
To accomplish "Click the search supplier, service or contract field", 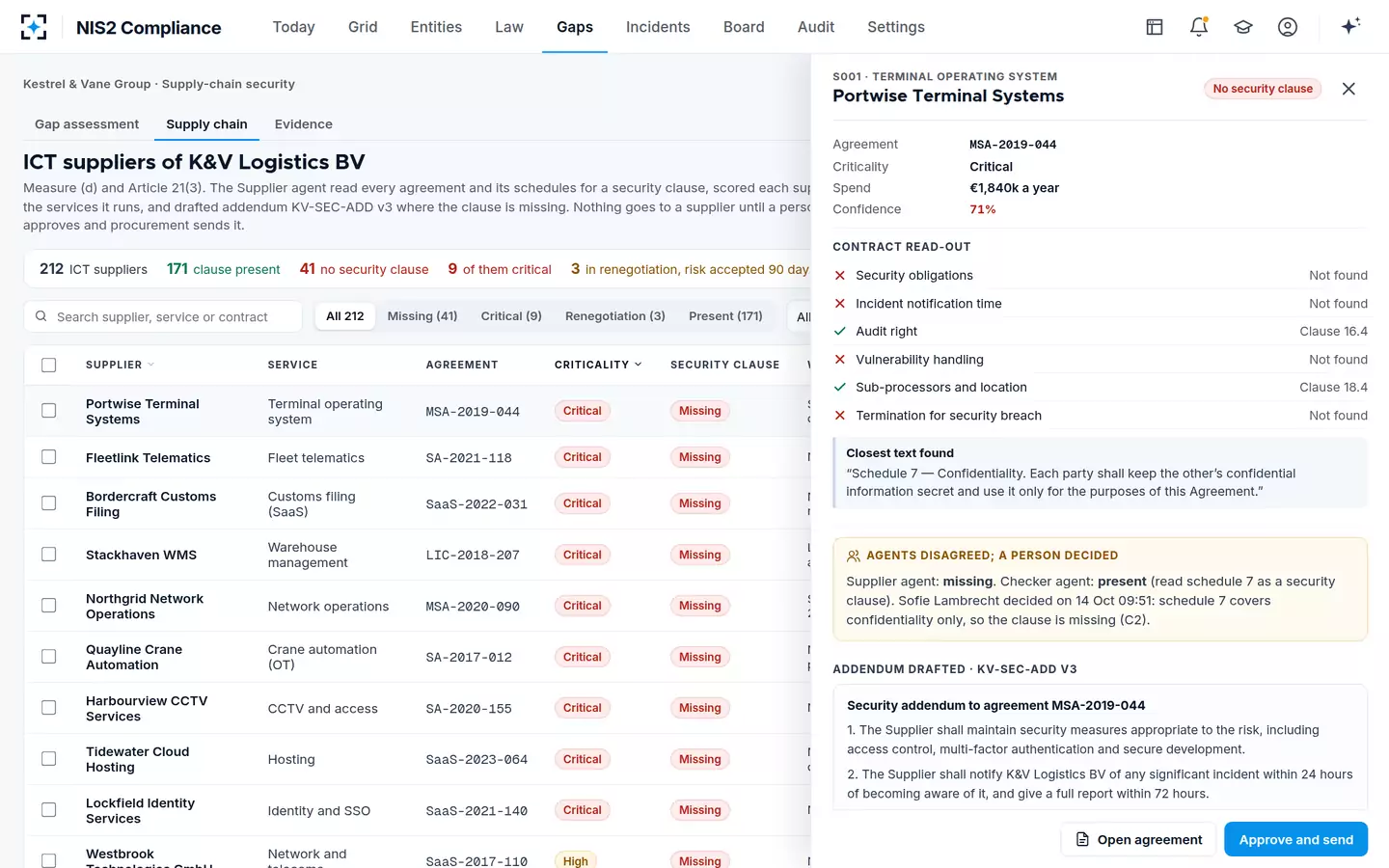I will pyautogui.click(x=163, y=316).
